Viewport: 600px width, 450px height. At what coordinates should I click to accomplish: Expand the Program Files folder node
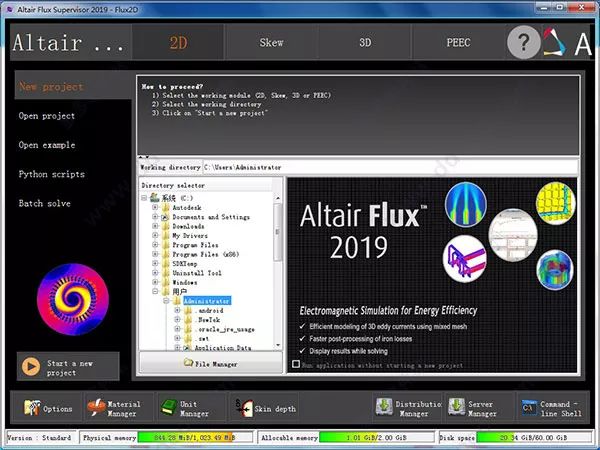[x=155, y=245]
